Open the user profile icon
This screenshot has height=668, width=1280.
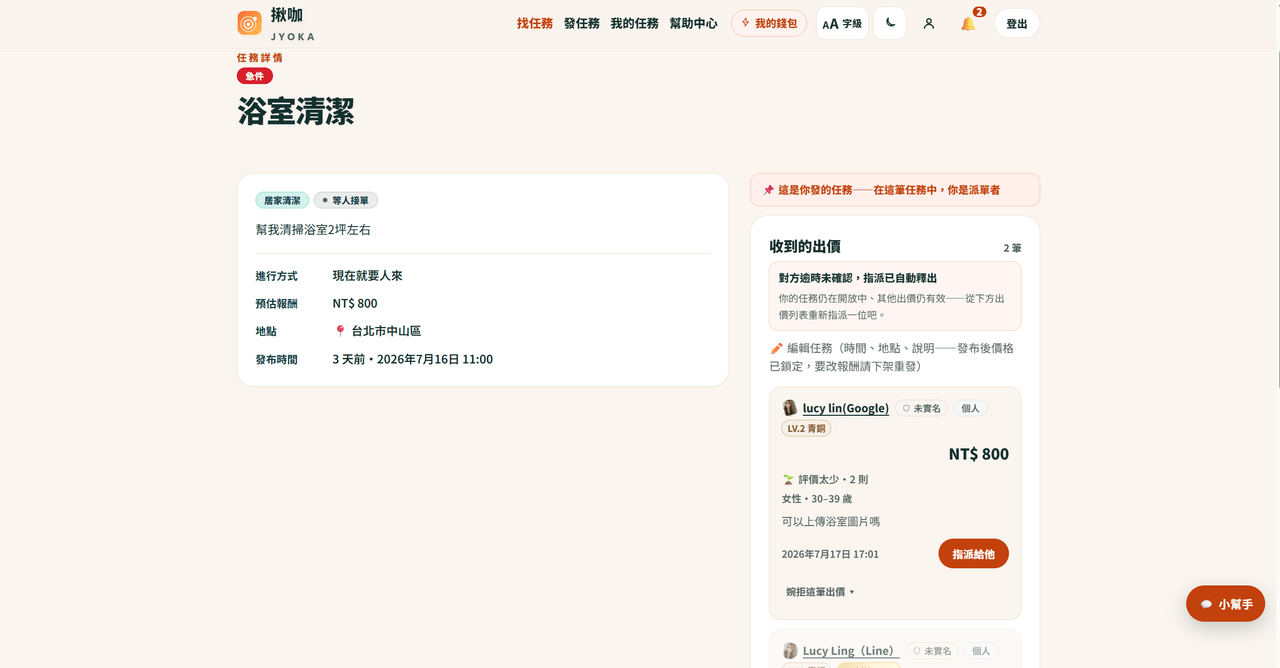(929, 23)
